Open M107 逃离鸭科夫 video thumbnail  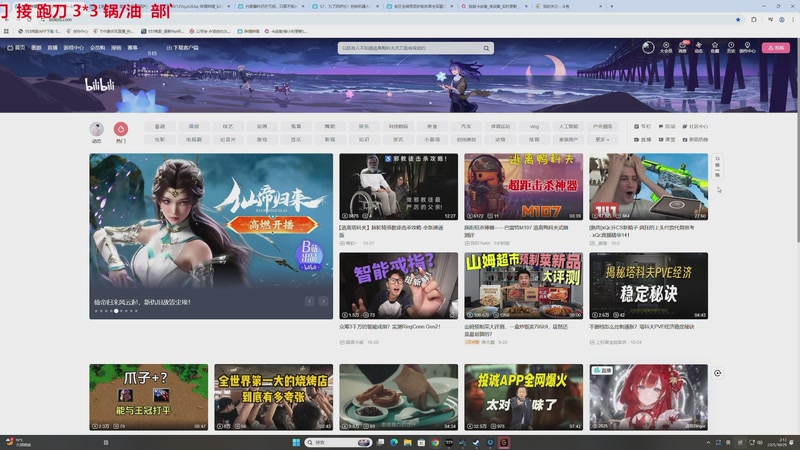click(523, 187)
